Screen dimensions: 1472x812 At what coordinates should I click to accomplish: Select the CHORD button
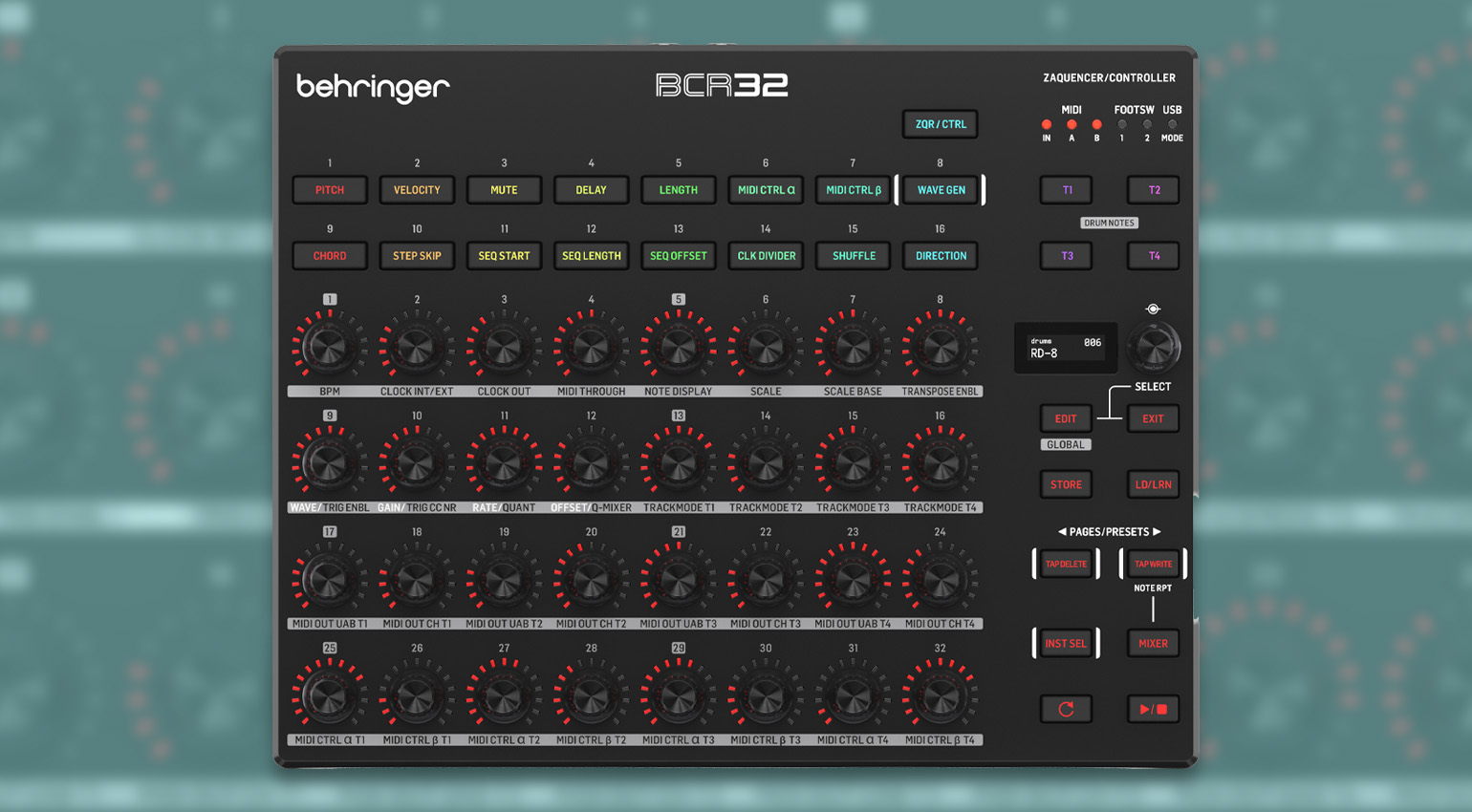330,256
